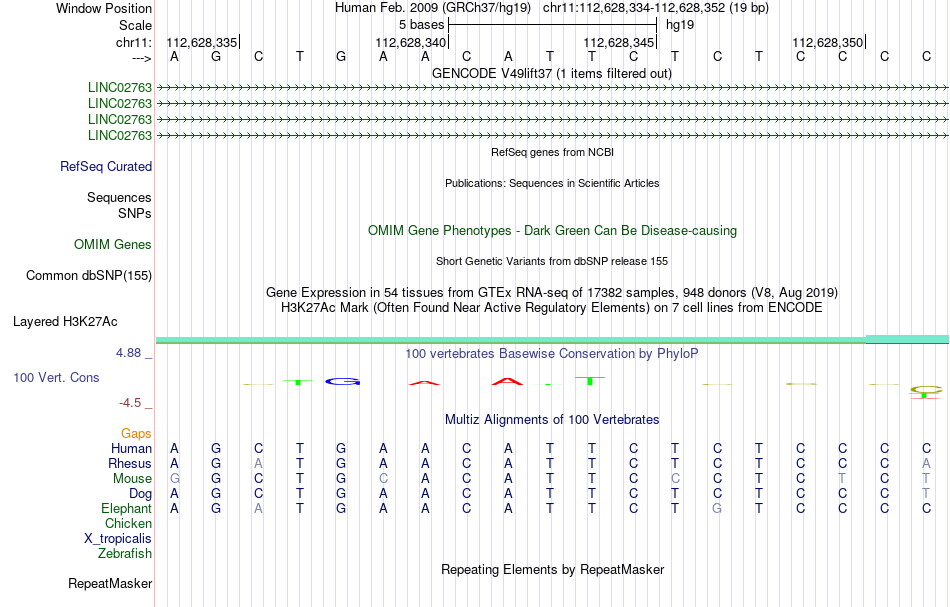The image size is (950, 607).
Task: Click the chr11: ruler label
Action: click(x=133, y=42)
